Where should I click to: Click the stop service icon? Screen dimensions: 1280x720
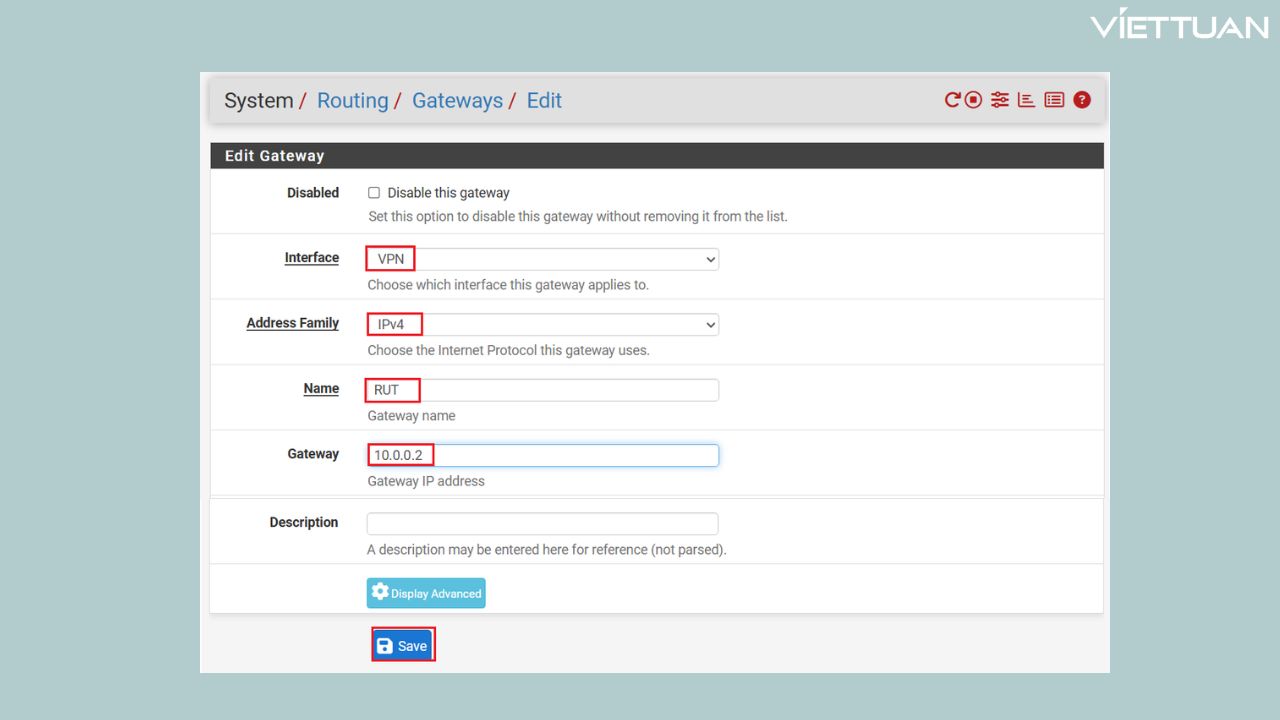pos(973,100)
